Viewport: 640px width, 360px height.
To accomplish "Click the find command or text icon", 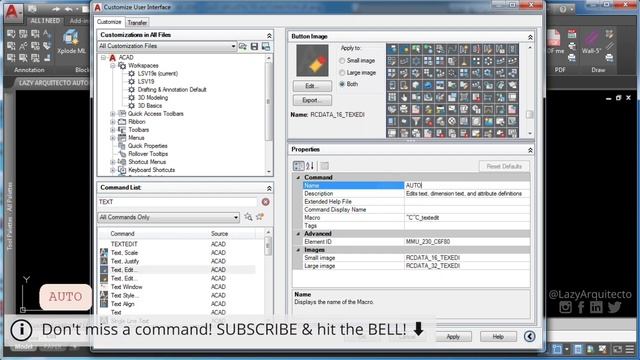I will click(248, 217).
